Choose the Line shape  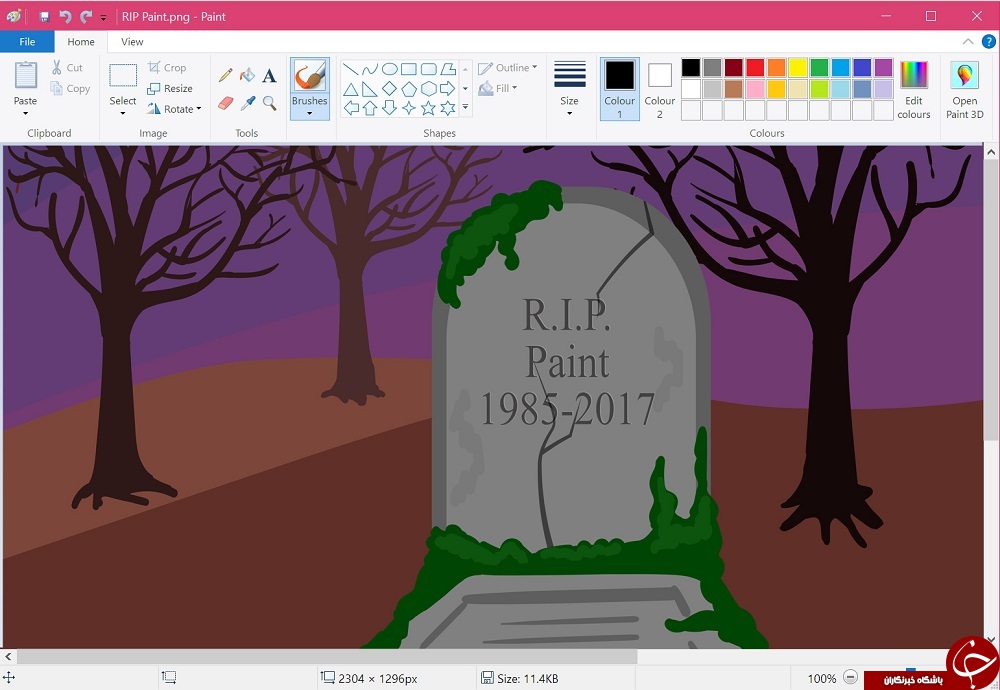350,68
